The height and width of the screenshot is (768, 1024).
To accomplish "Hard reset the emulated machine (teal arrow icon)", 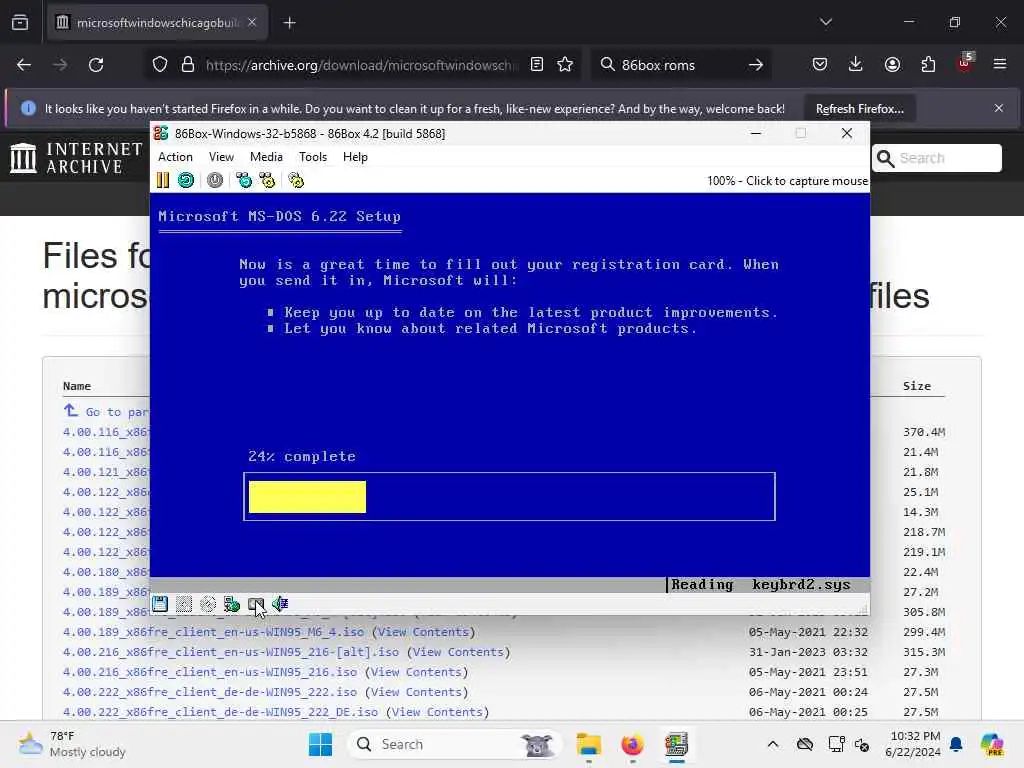I will (x=185, y=180).
